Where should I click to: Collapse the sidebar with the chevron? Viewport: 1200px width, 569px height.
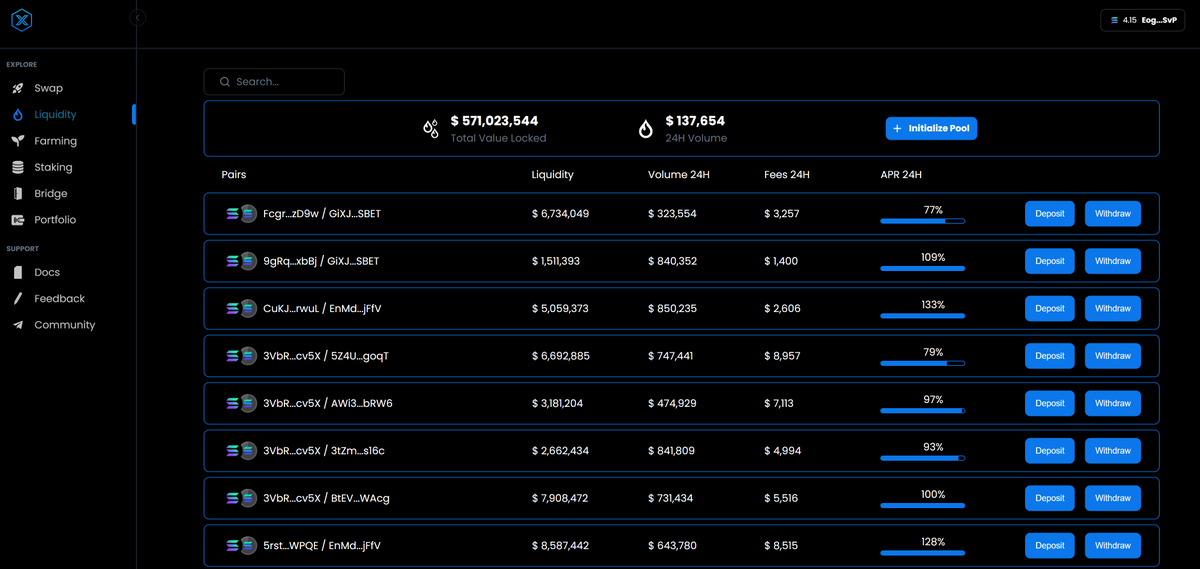[137, 18]
